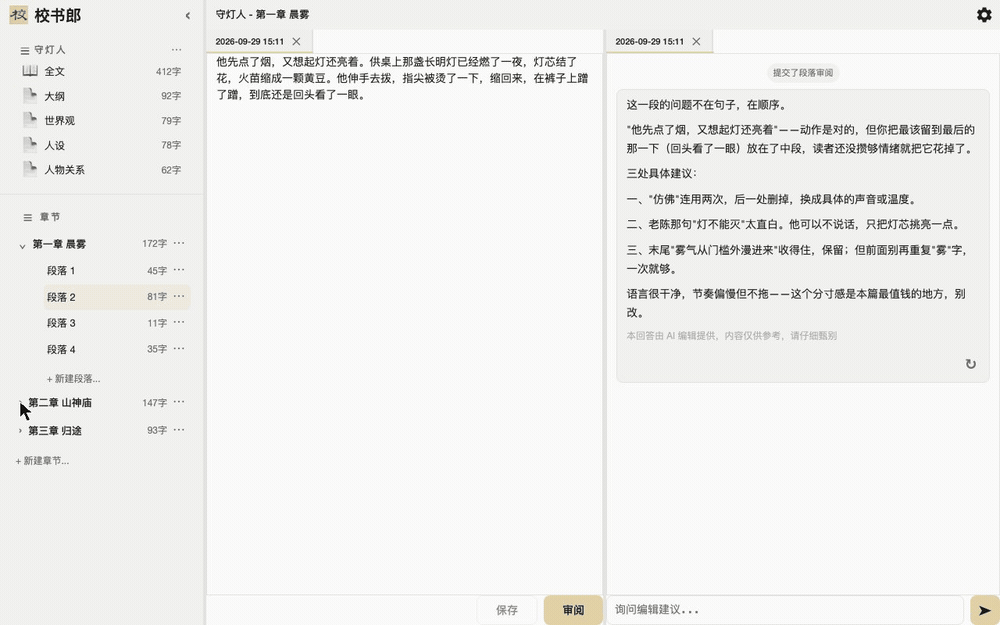Create a chapter via 新建章节
This screenshot has height=625, width=1000.
coord(42,460)
